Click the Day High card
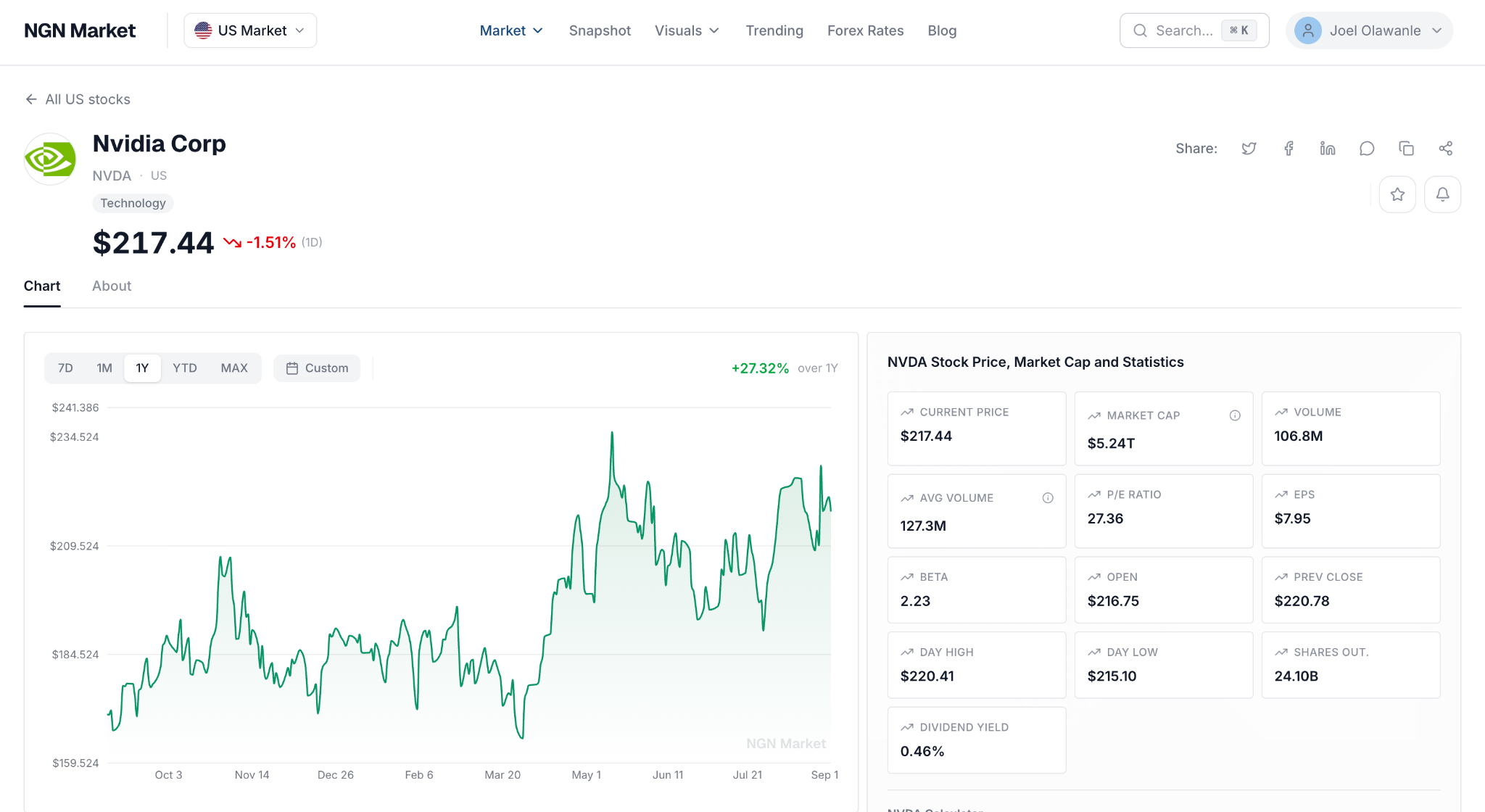Image resolution: width=1485 pixels, height=812 pixels. coord(977,665)
